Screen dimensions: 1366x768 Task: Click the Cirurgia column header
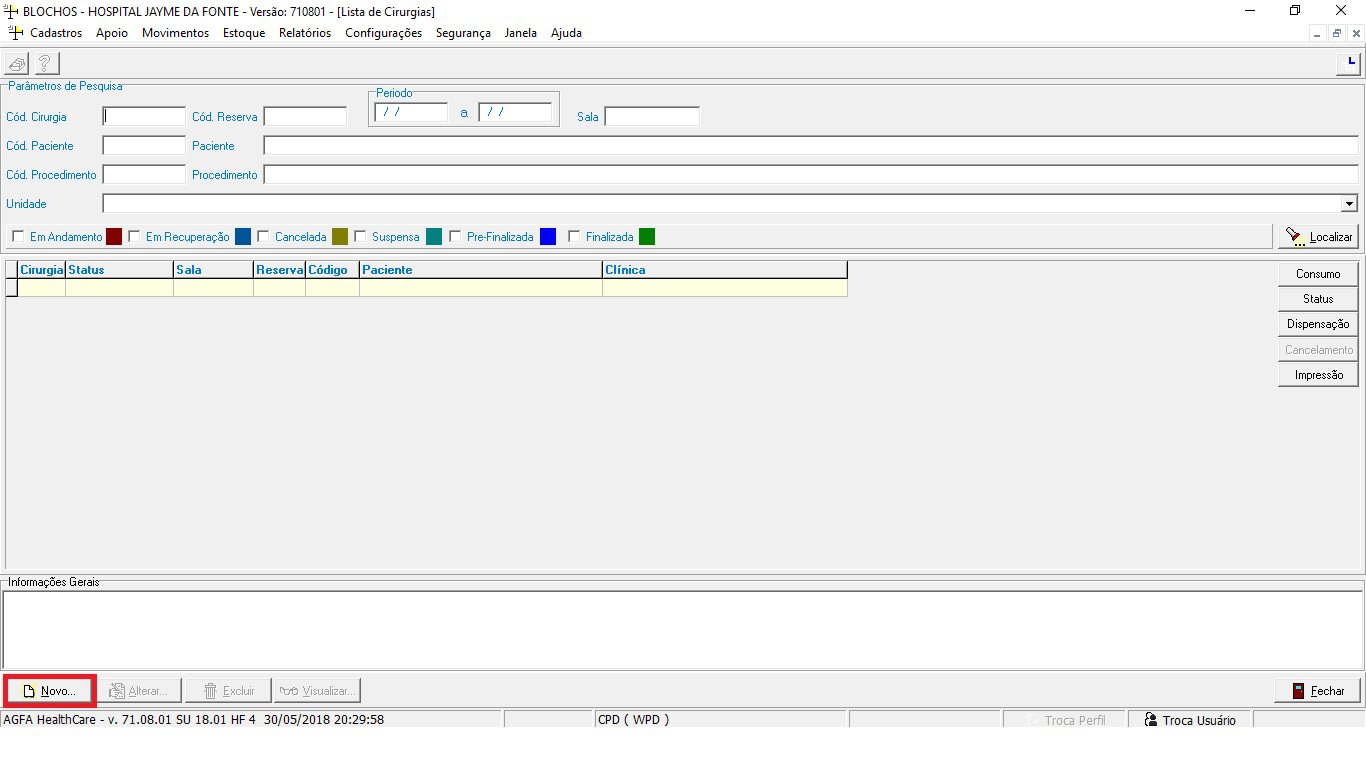point(42,270)
